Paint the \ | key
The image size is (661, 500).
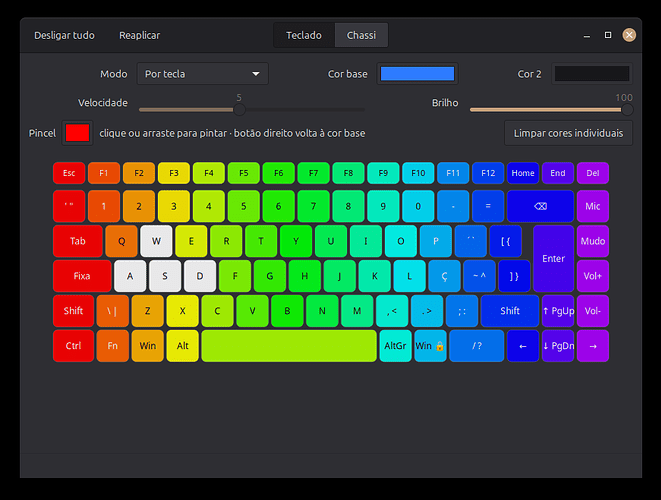[113, 311]
